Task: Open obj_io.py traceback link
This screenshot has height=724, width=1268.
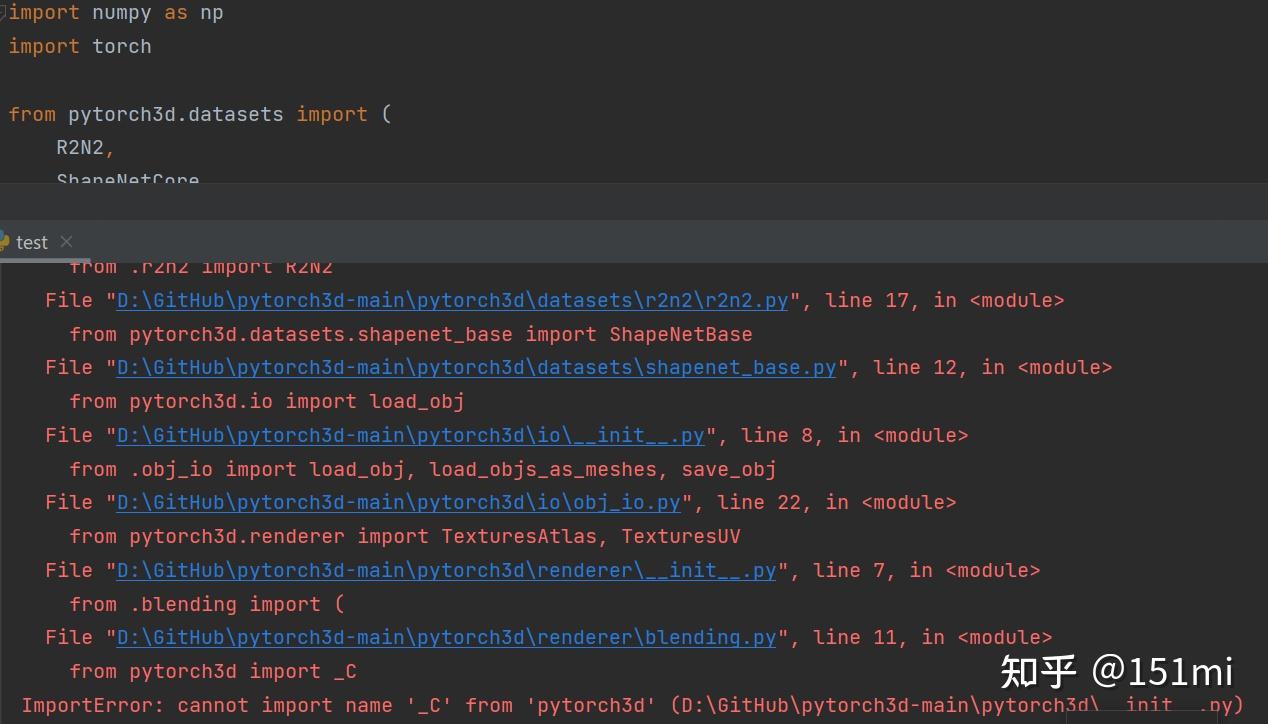Action: (x=398, y=501)
